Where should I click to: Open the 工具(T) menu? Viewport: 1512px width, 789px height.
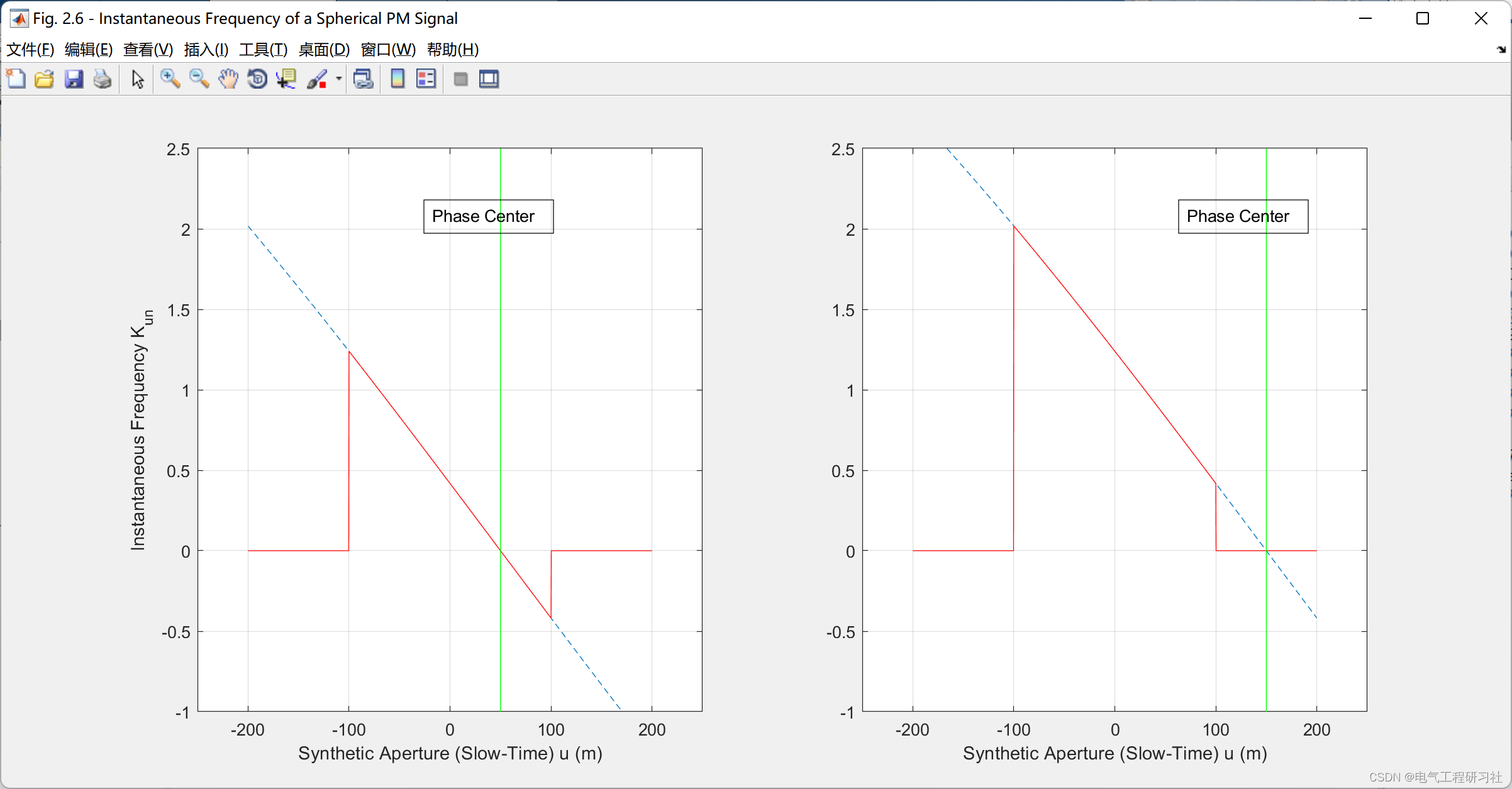coord(263,50)
